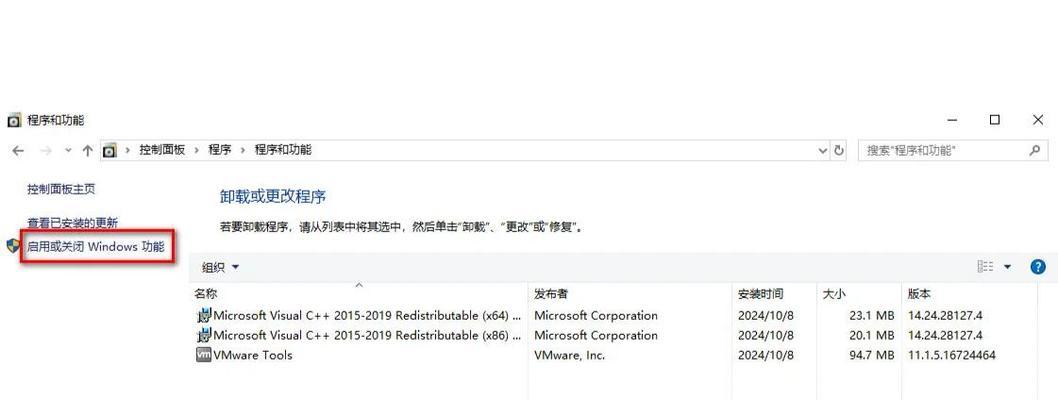Select Visual C++ 2015-2019 Redistributable (x64) row
This screenshot has width=1058, height=400.
[x=614, y=315]
